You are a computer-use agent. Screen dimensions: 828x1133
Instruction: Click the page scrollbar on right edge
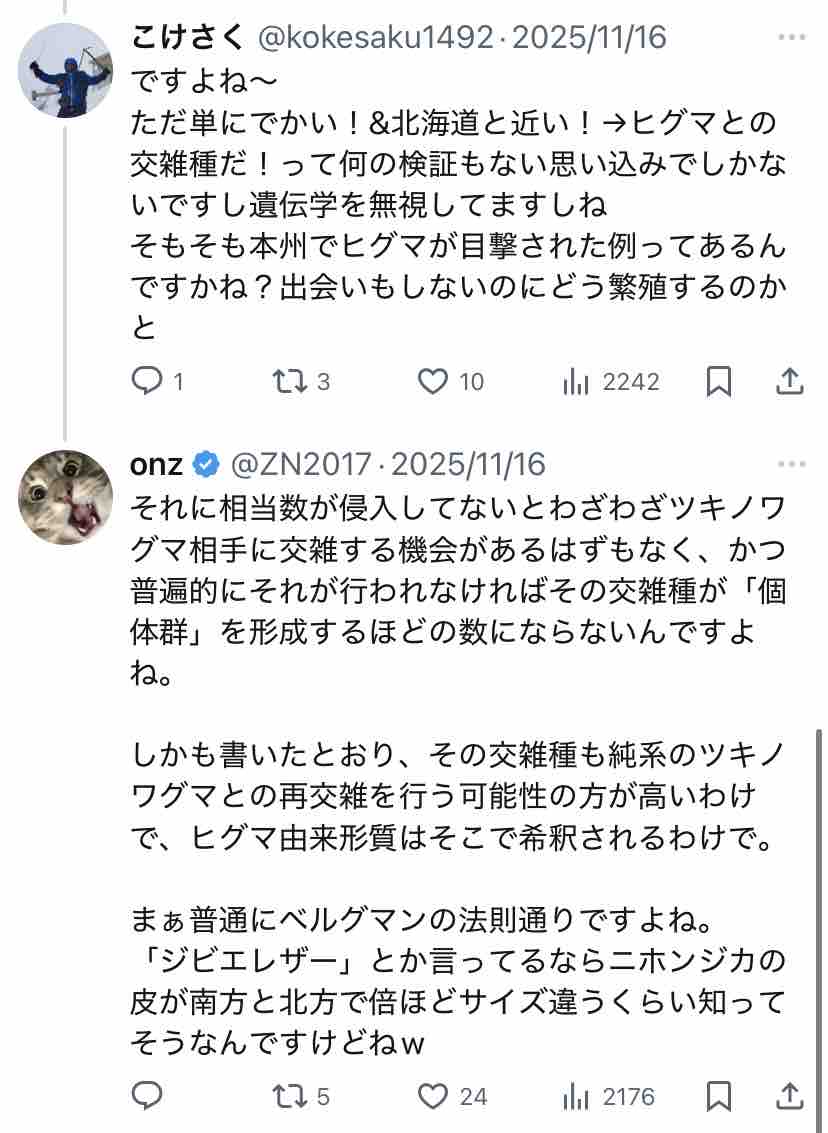point(818,931)
